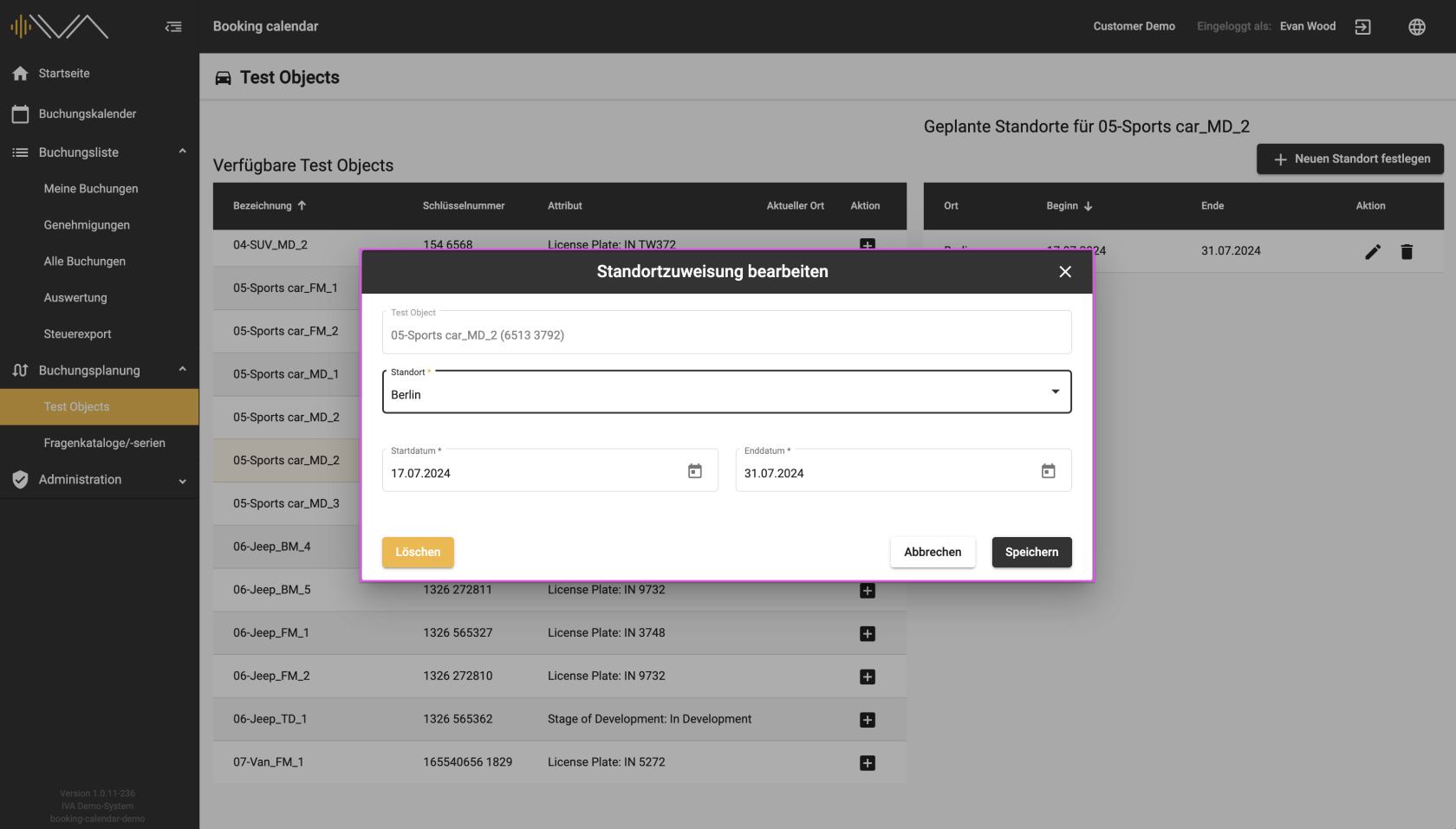The image size is (1456, 829).
Task: Select Test Objects in the sidebar
Action: point(100,407)
